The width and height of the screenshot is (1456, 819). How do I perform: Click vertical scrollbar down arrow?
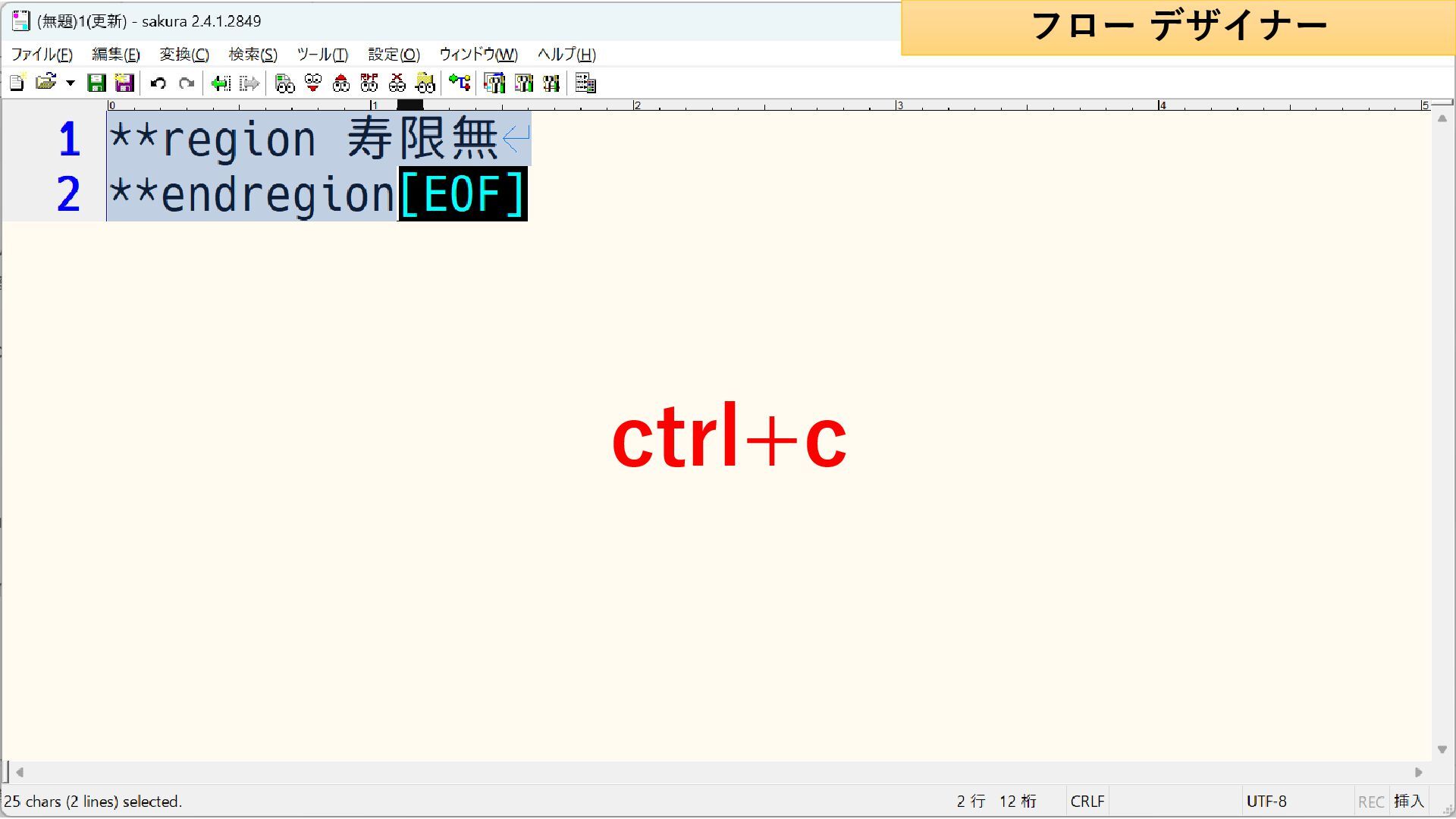1442,750
